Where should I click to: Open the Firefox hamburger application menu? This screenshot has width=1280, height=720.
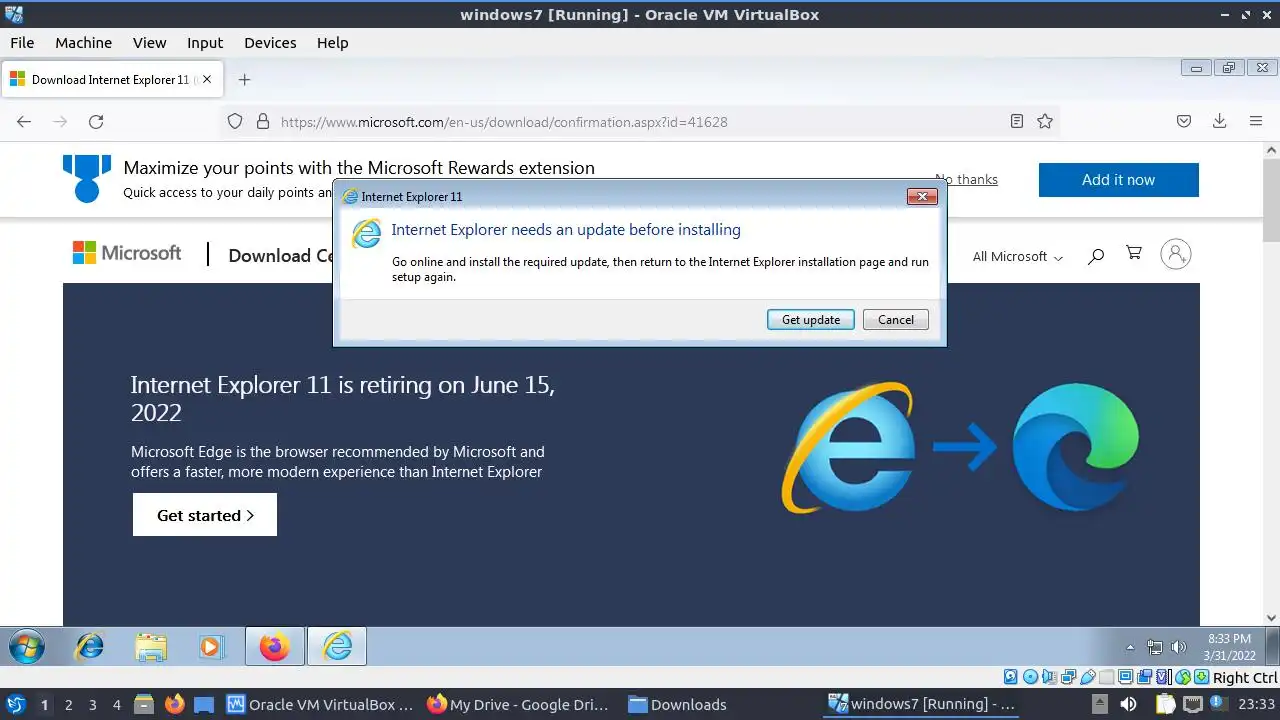click(x=1256, y=122)
